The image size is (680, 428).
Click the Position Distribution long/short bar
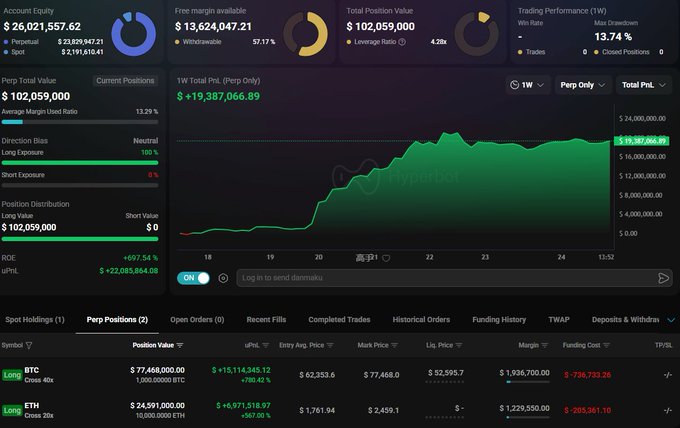tap(80, 239)
